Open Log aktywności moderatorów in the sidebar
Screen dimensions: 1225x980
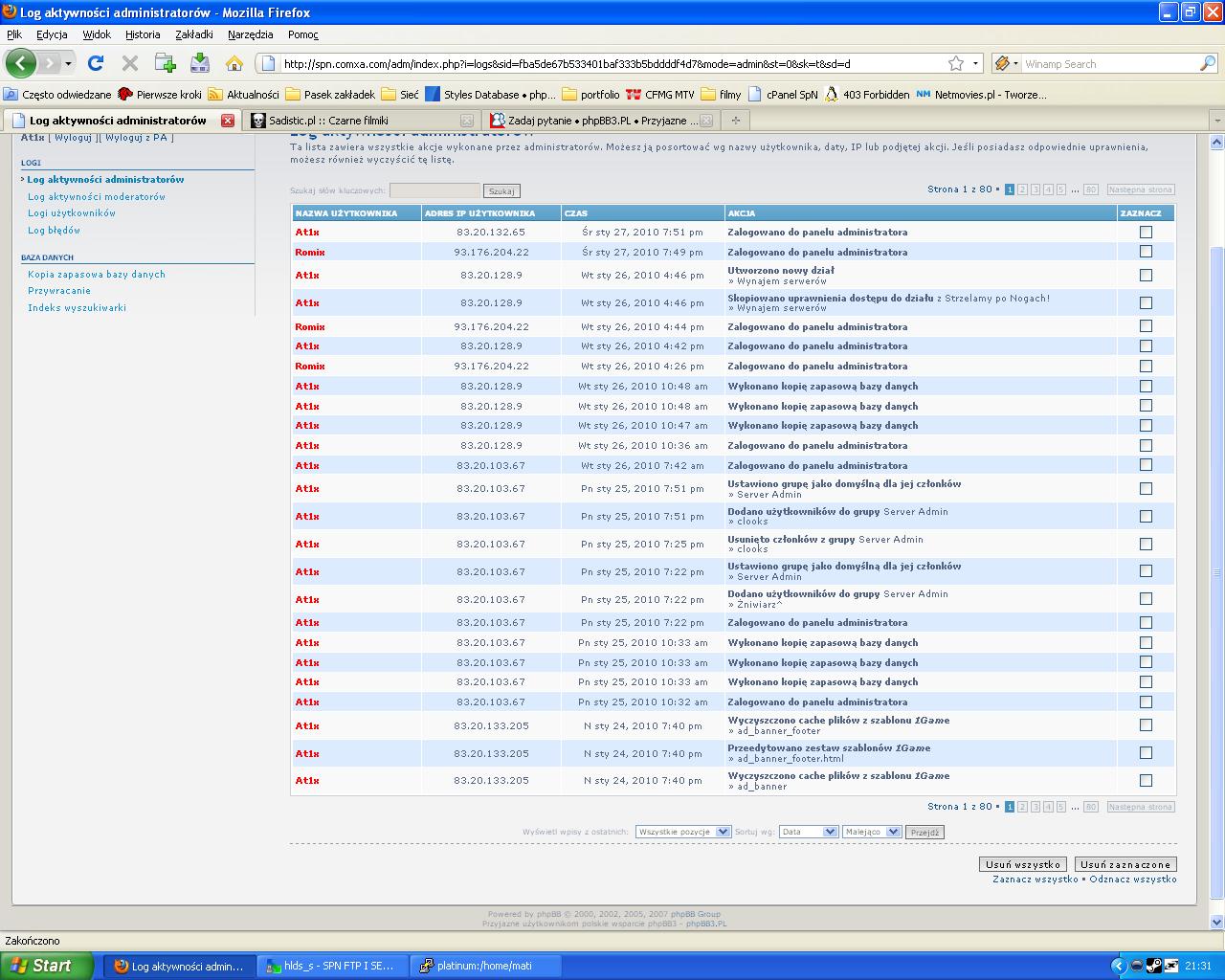tap(97, 196)
